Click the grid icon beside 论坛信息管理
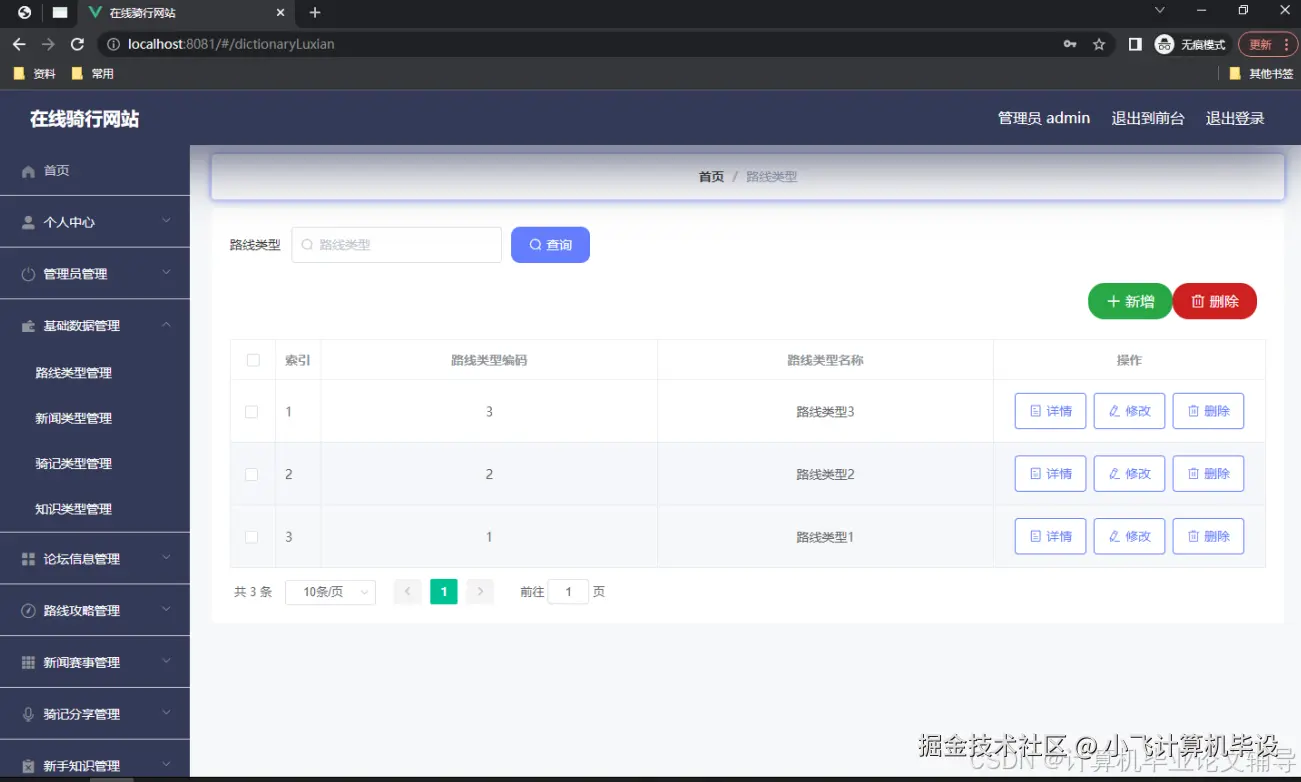This screenshot has width=1301, height=782. click(x=28, y=559)
